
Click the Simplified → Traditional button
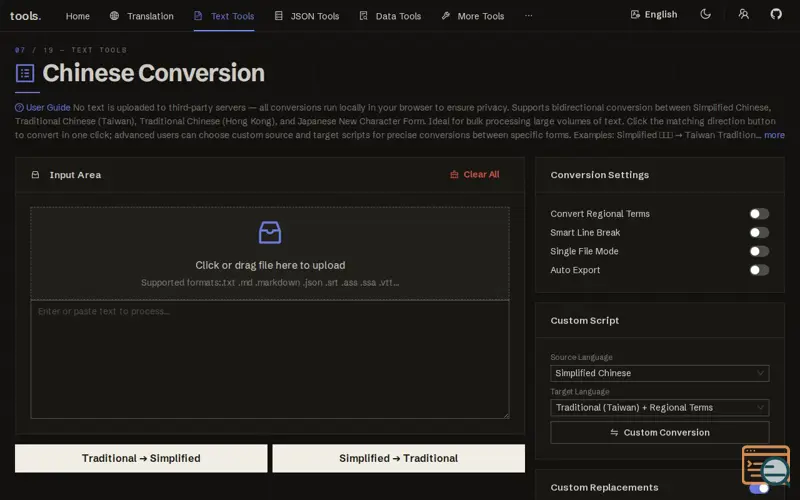pyautogui.click(x=398, y=458)
